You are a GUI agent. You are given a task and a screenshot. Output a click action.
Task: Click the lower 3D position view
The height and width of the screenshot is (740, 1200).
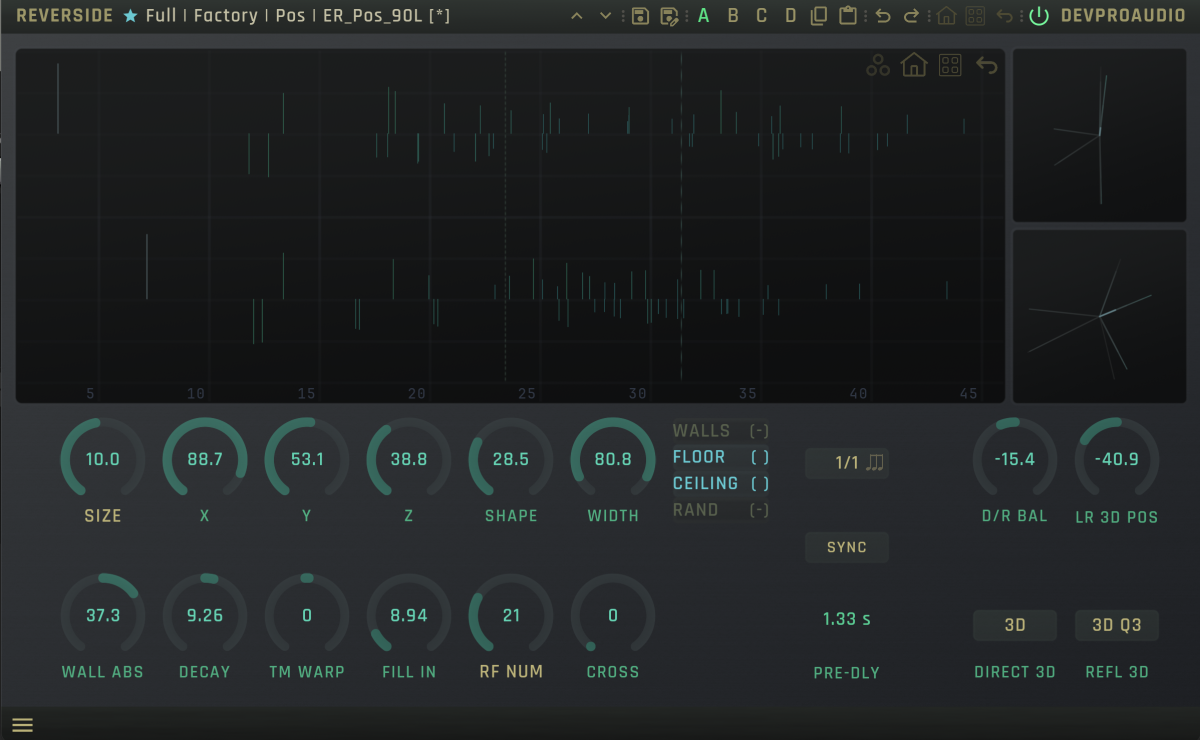tap(1100, 316)
